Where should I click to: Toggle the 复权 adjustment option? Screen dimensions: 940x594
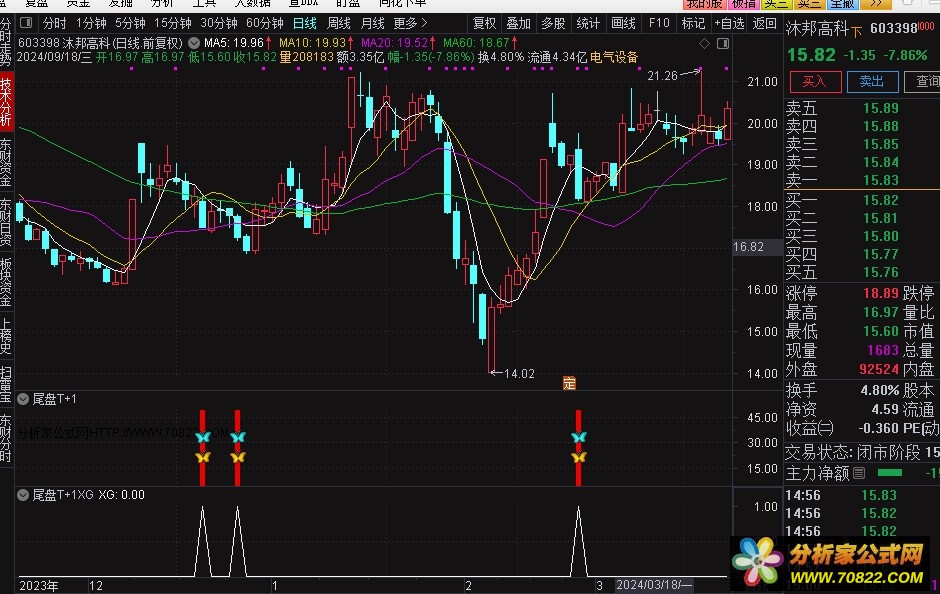point(484,23)
